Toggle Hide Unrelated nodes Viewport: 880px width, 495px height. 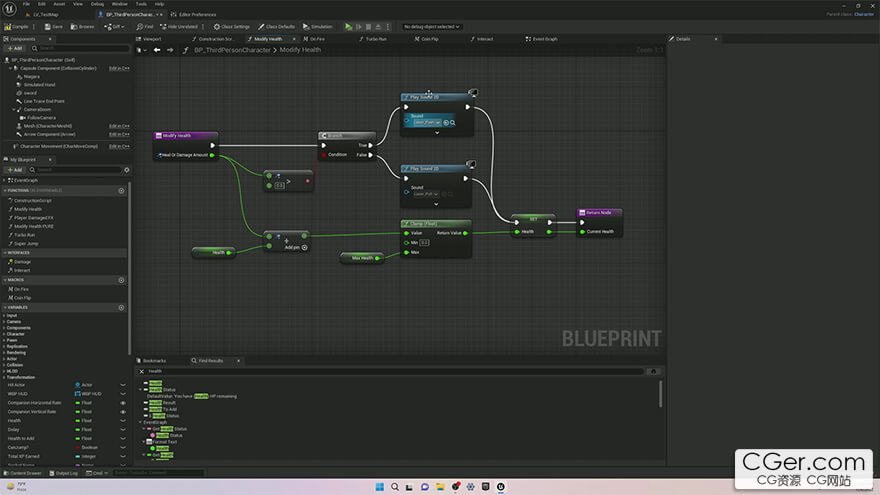pos(179,26)
